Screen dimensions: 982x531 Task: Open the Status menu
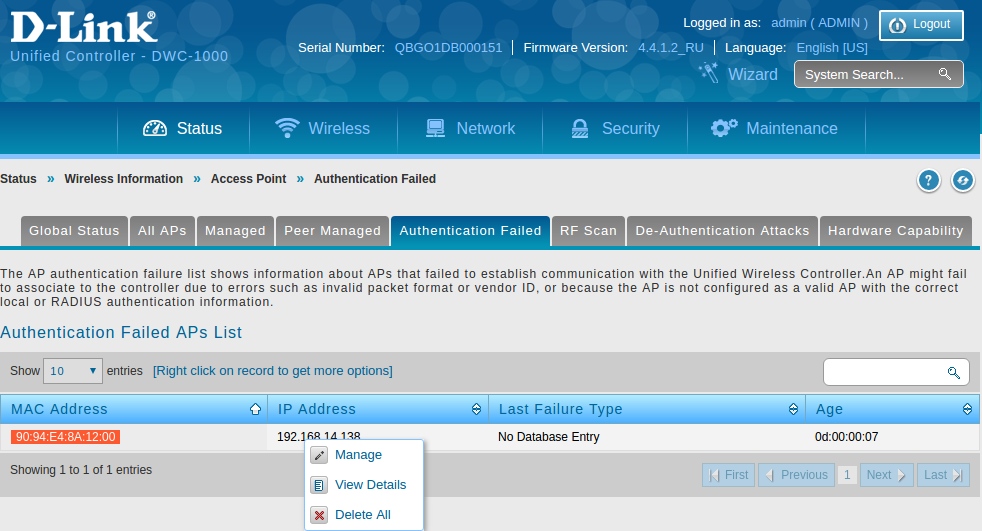[x=183, y=128]
